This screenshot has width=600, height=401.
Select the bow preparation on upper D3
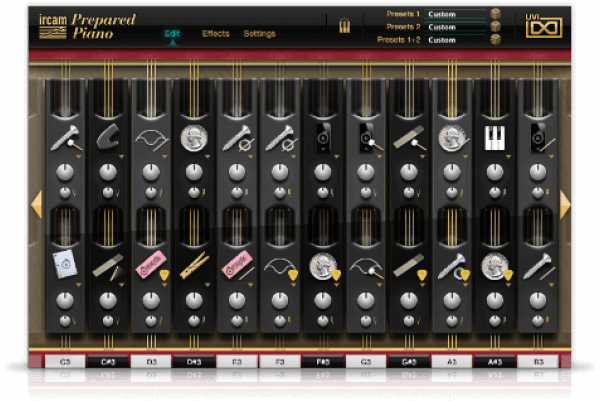(x=151, y=139)
